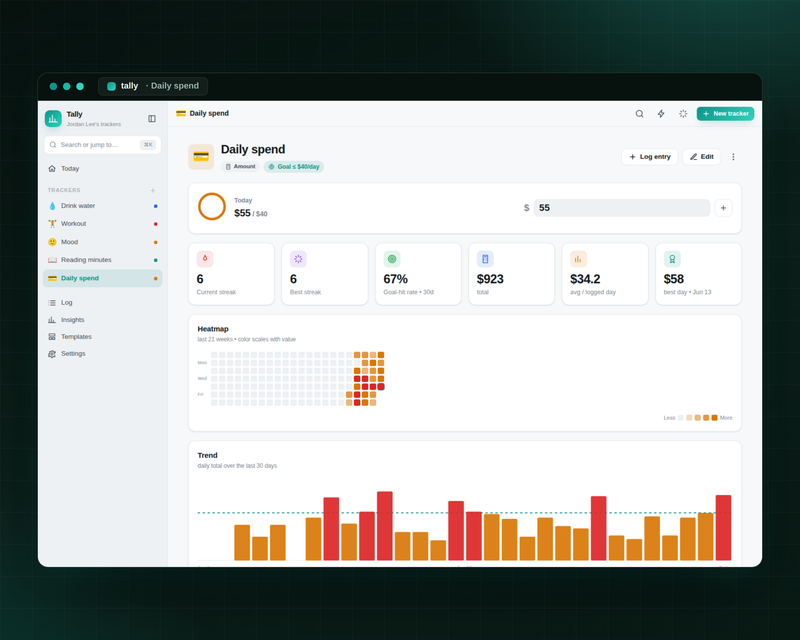The width and height of the screenshot is (800, 640).
Task: Click the plus button beside amount input
Action: (x=723, y=208)
